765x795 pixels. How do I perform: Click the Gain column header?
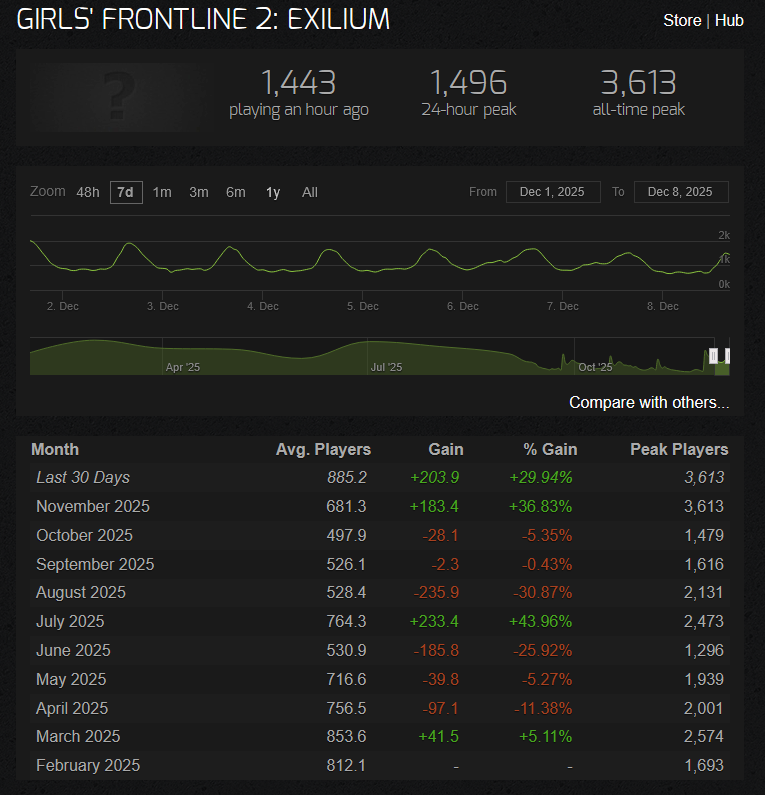[446, 449]
